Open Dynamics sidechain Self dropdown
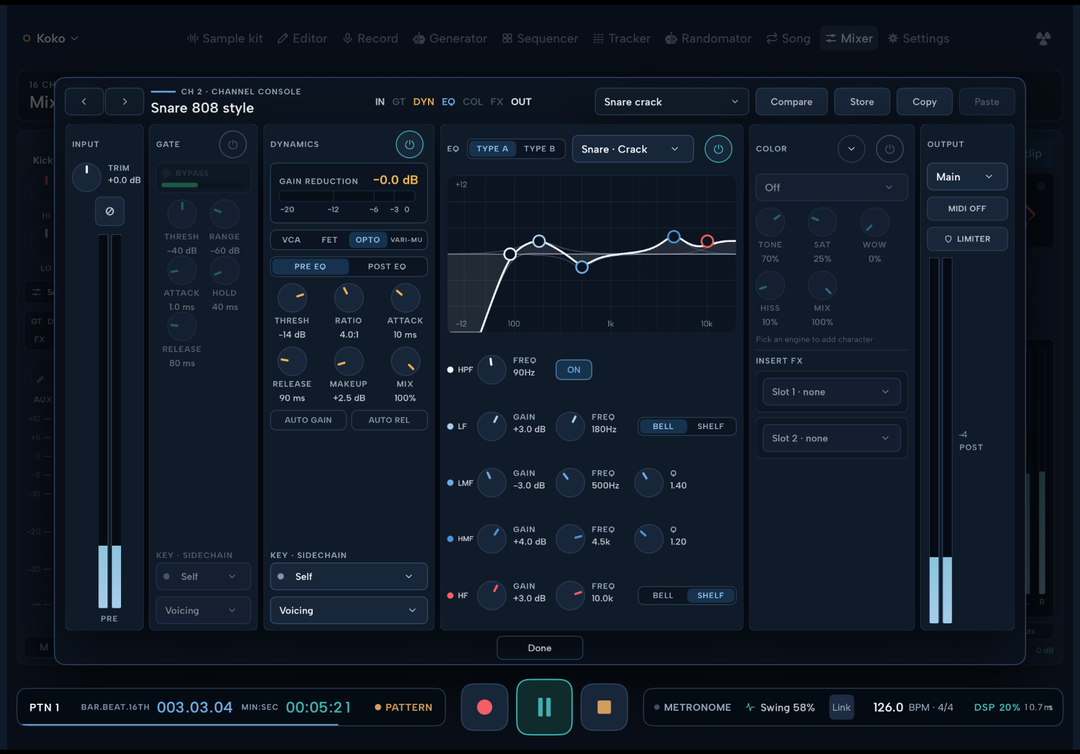This screenshot has width=1080, height=754. click(349, 576)
